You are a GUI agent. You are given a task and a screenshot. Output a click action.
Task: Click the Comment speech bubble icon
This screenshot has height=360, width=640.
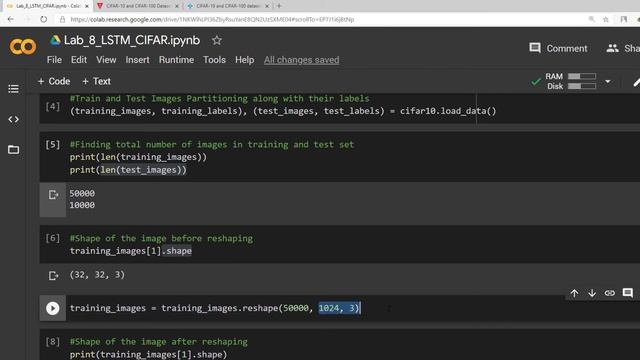(x=535, y=48)
